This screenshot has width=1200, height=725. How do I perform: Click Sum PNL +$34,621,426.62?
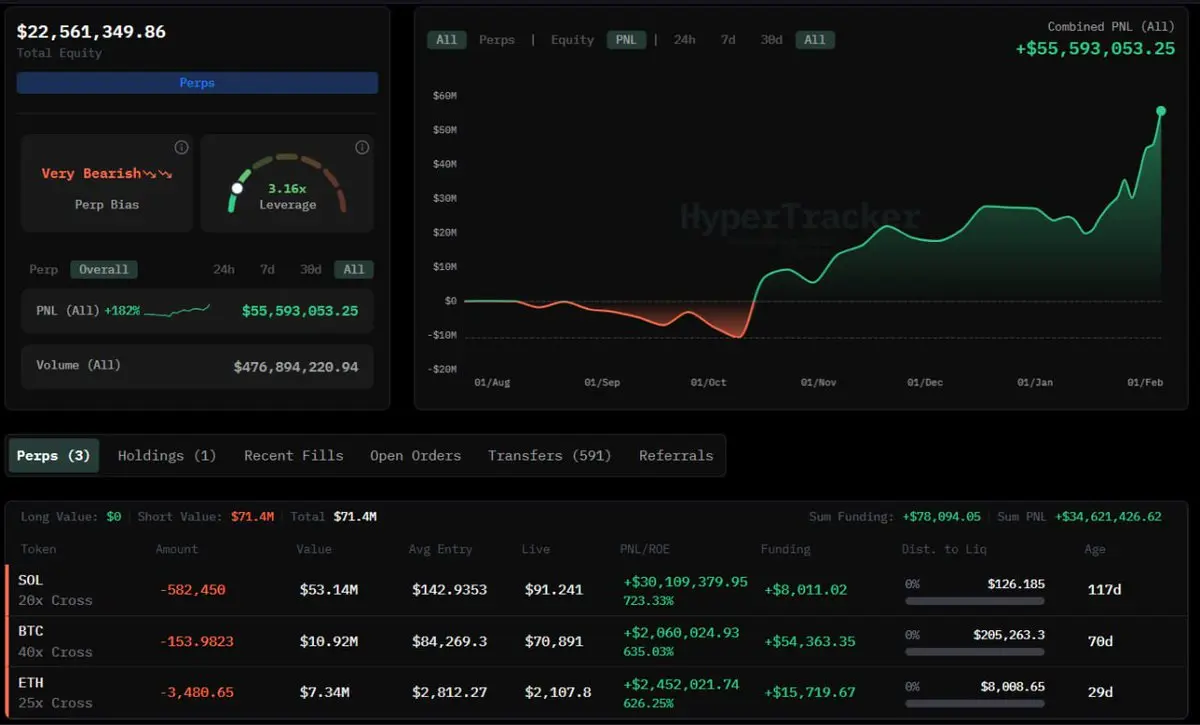[1108, 517]
